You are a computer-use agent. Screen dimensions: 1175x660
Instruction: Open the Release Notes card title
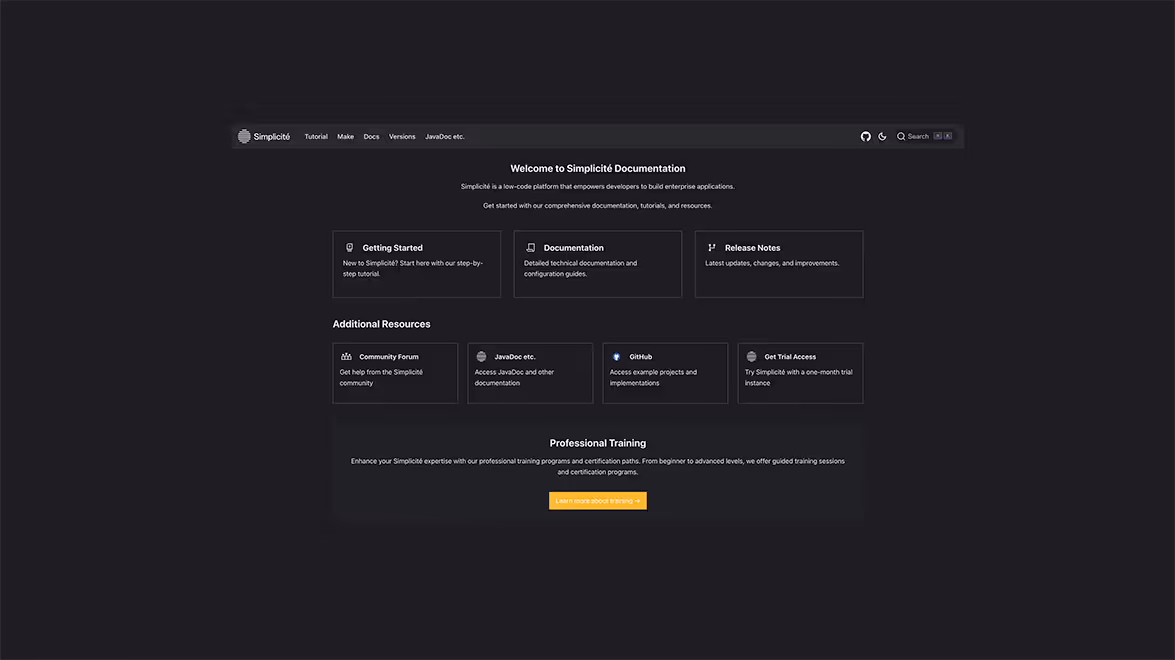tap(752, 248)
